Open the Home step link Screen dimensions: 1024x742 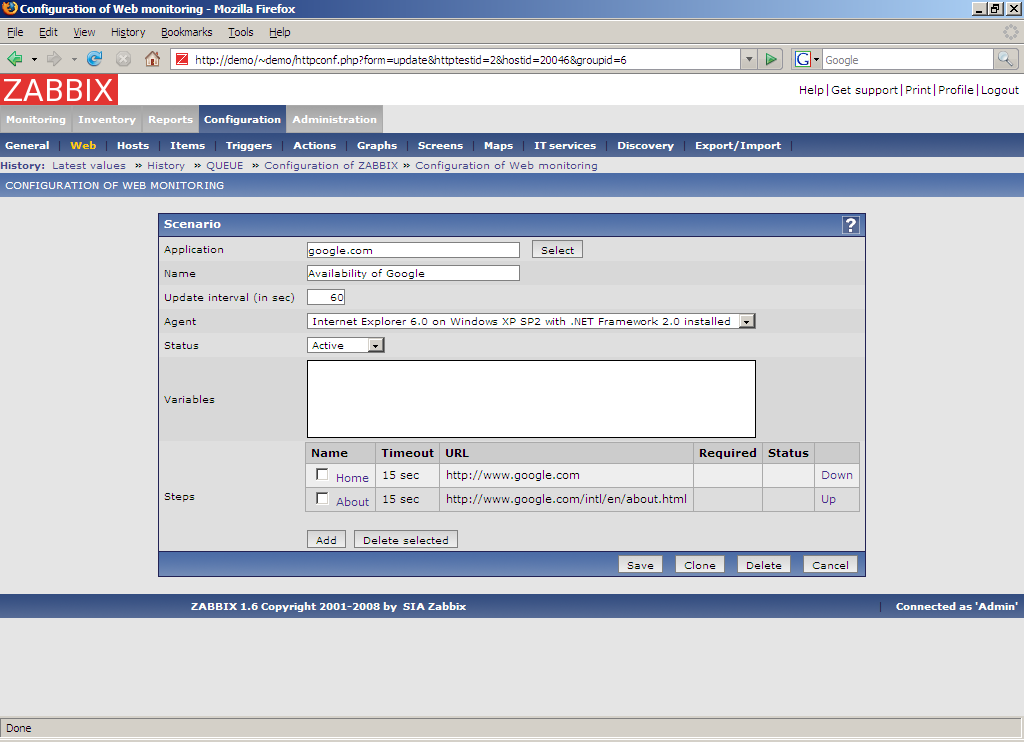(x=352, y=477)
